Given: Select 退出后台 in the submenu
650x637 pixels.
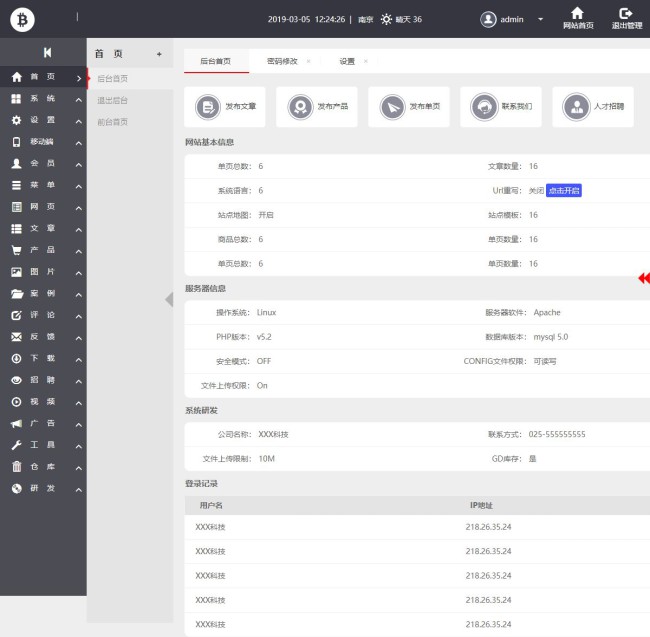Looking at the screenshot, I should [x=113, y=100].
